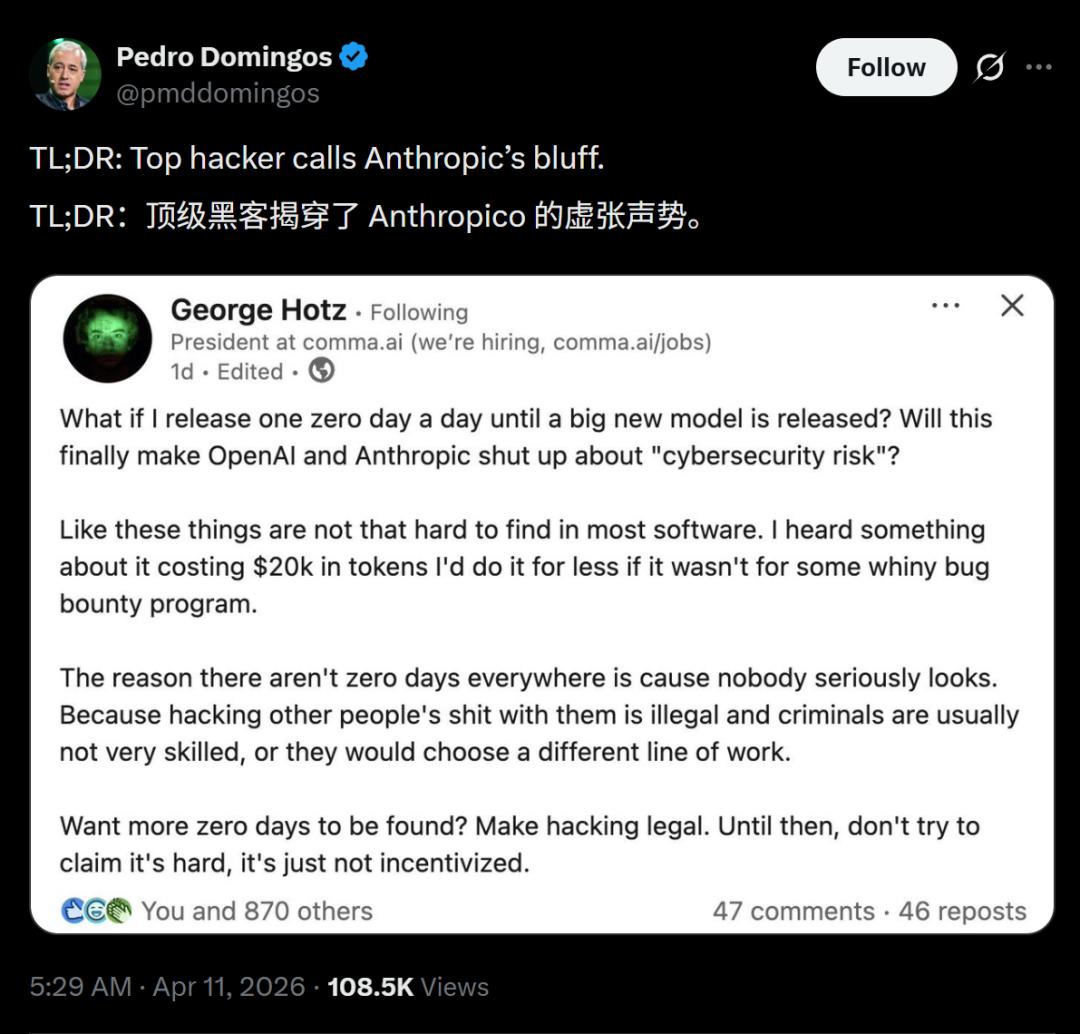Open the "You and 870 others" reactions

[x=257, y=911]
